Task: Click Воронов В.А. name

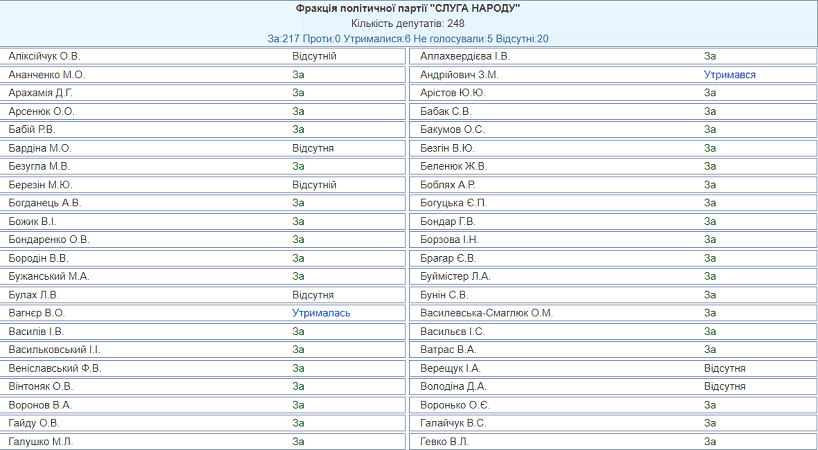Action: click(40, 405)
